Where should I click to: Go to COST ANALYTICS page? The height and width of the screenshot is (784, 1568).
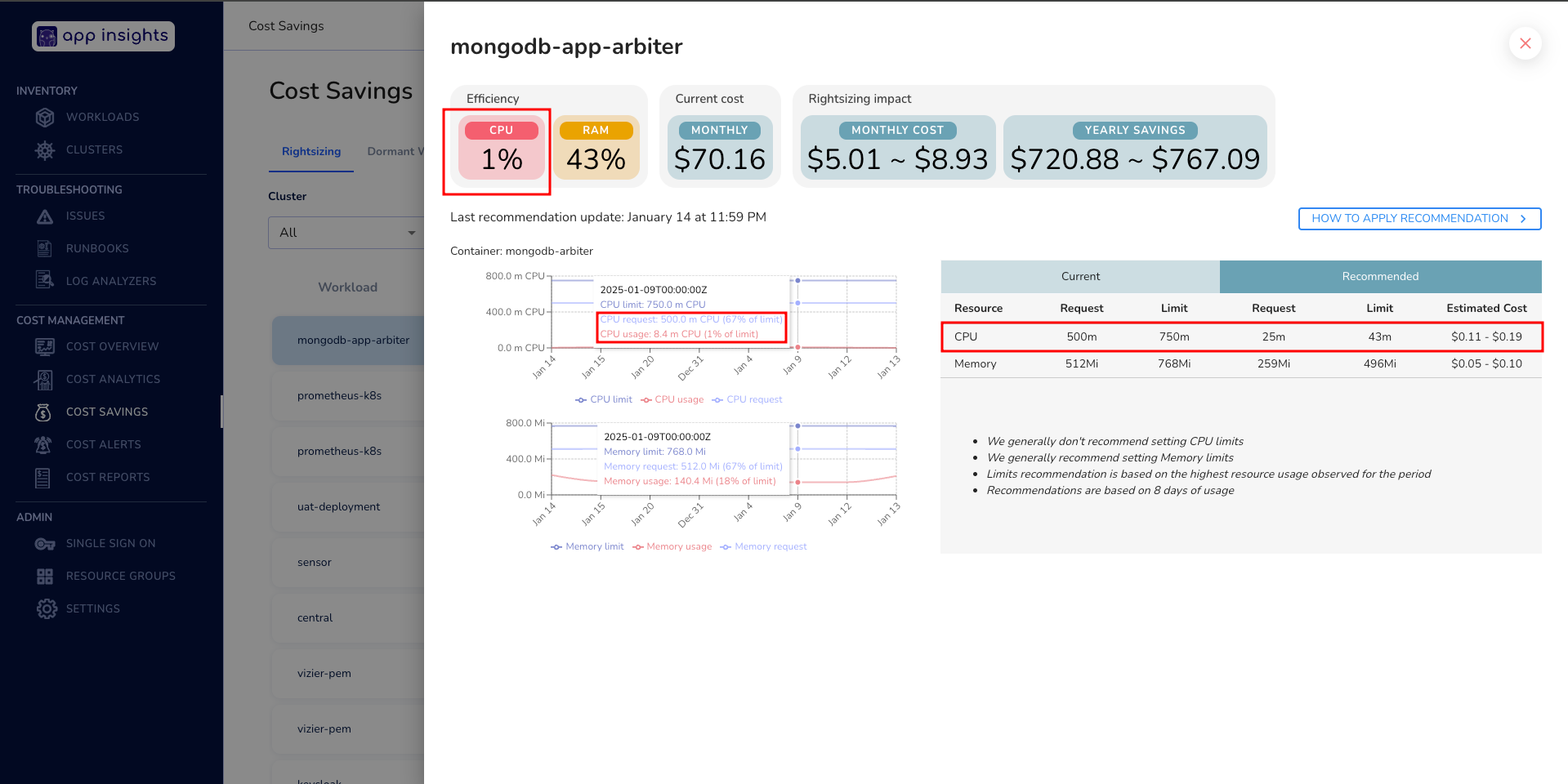point(113,379)
